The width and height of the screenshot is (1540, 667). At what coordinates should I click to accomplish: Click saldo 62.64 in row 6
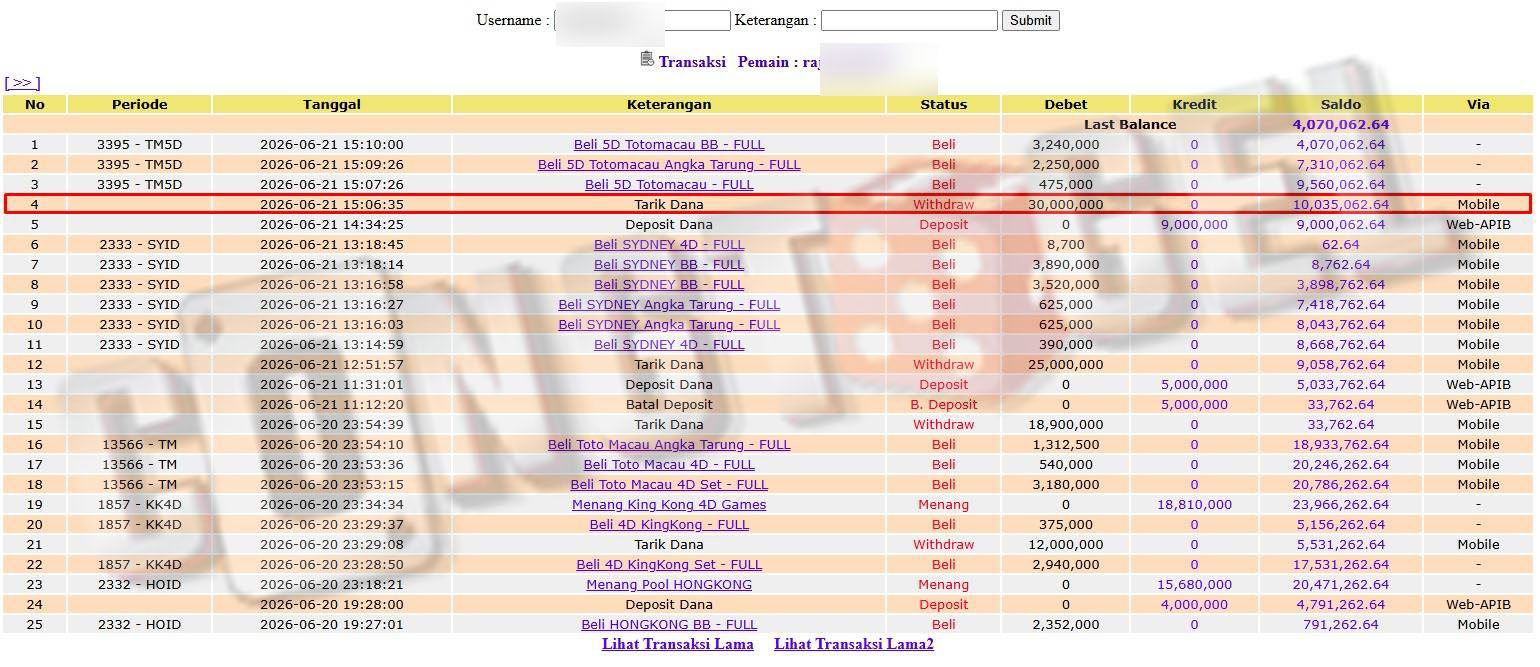click(1341, 244)
